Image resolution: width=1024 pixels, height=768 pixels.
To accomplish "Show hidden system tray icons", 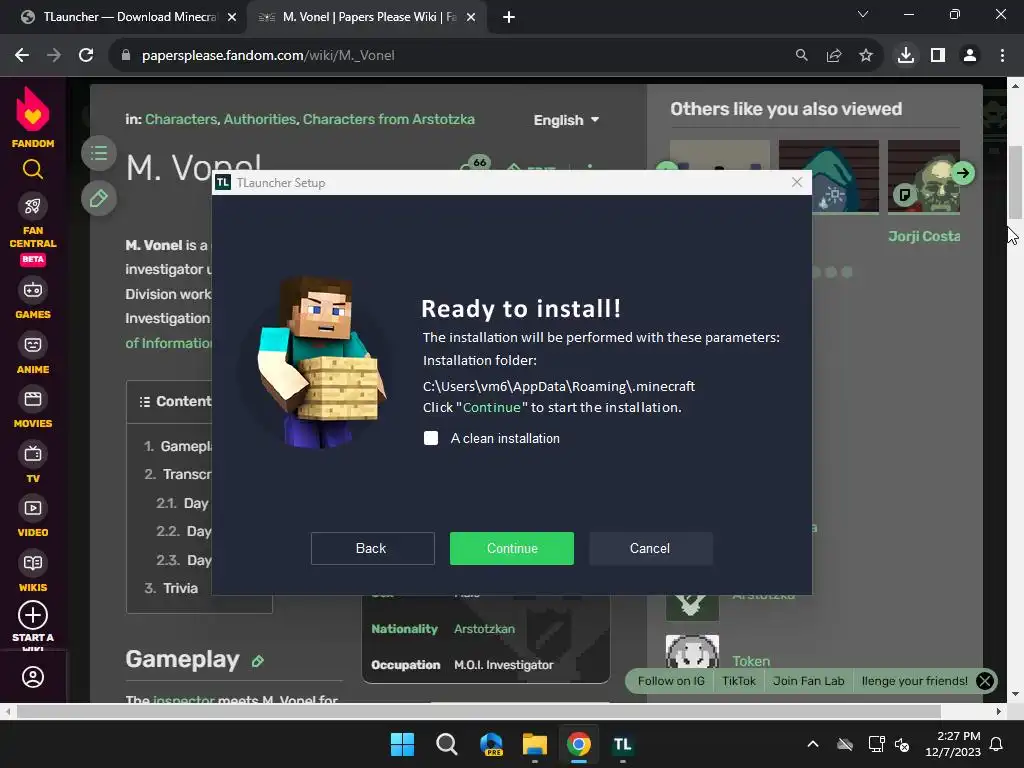I will tap(813, 744).
